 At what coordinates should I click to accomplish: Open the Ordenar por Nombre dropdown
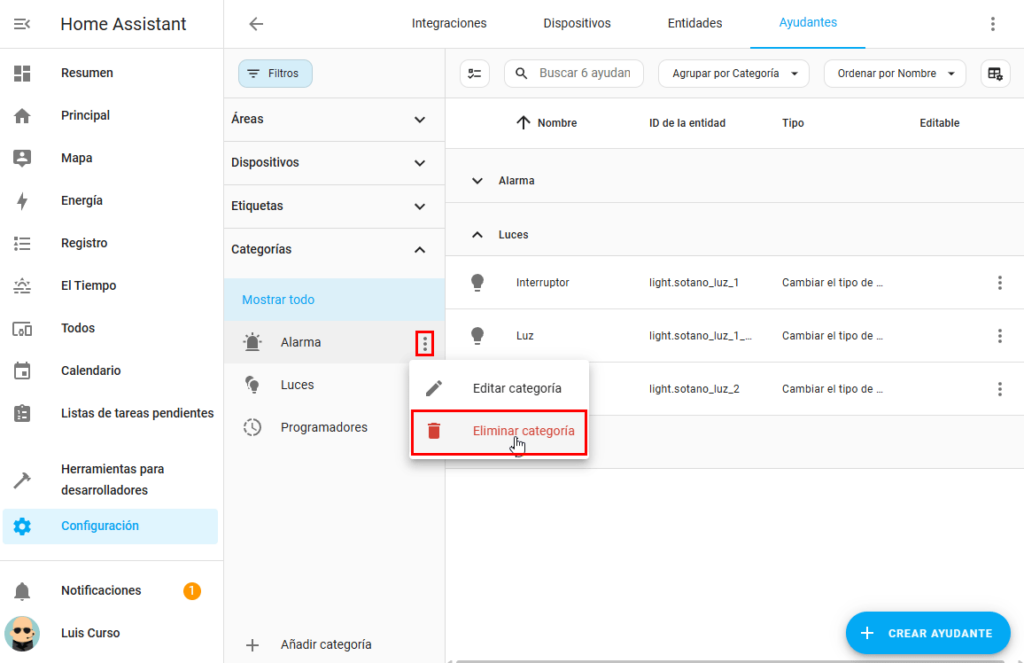click(895, 73)
